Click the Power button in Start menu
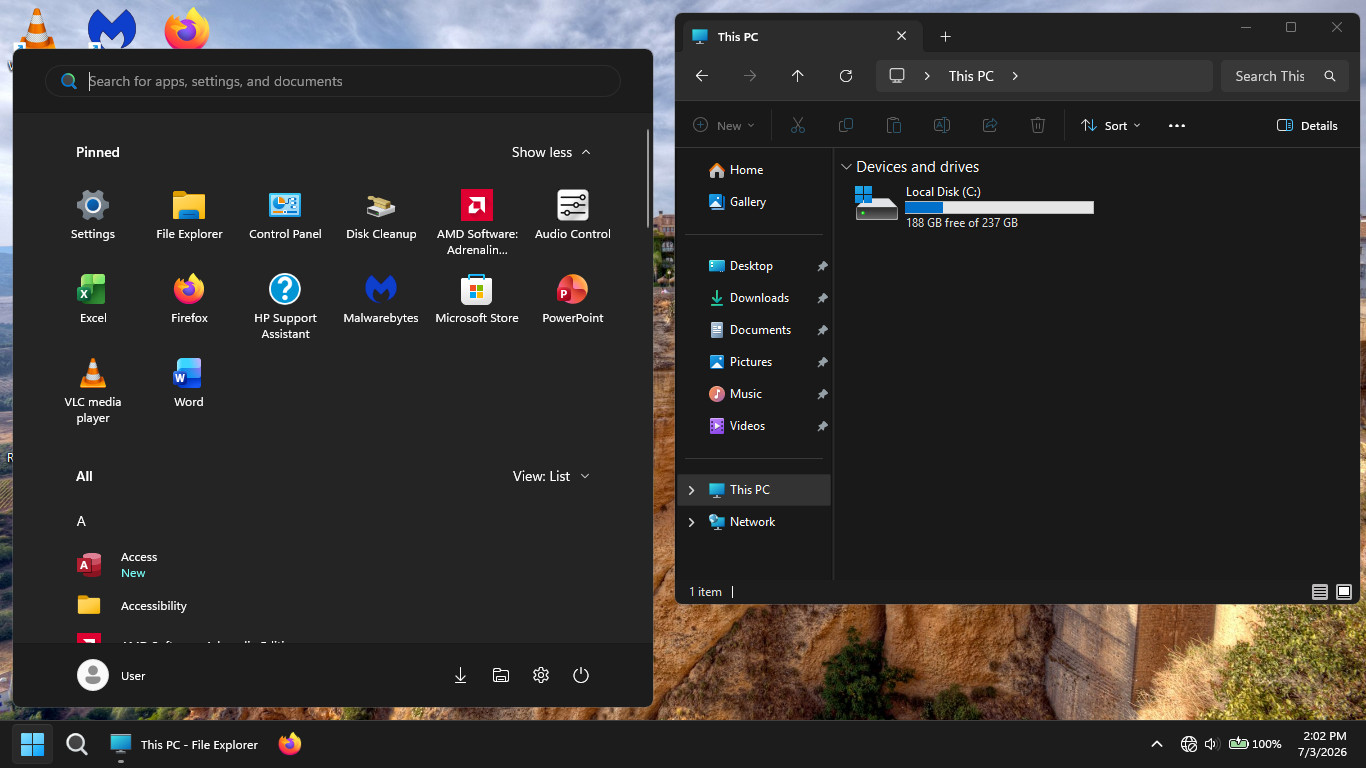The image size is (1366, 768). coord(581,675)
